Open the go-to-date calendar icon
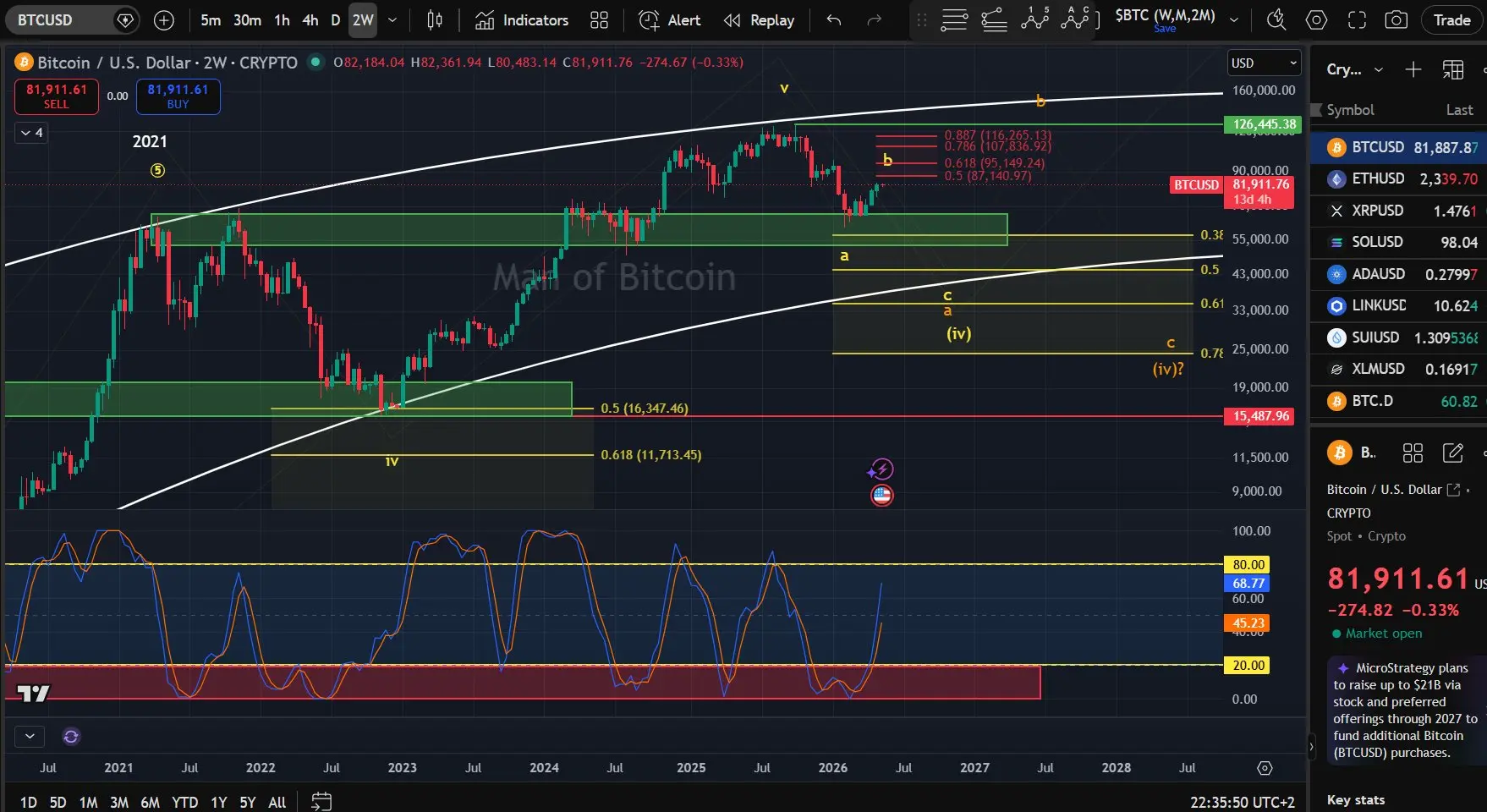Image resolution: width=1487 pixels, height=812 pixels. (321, 801)
